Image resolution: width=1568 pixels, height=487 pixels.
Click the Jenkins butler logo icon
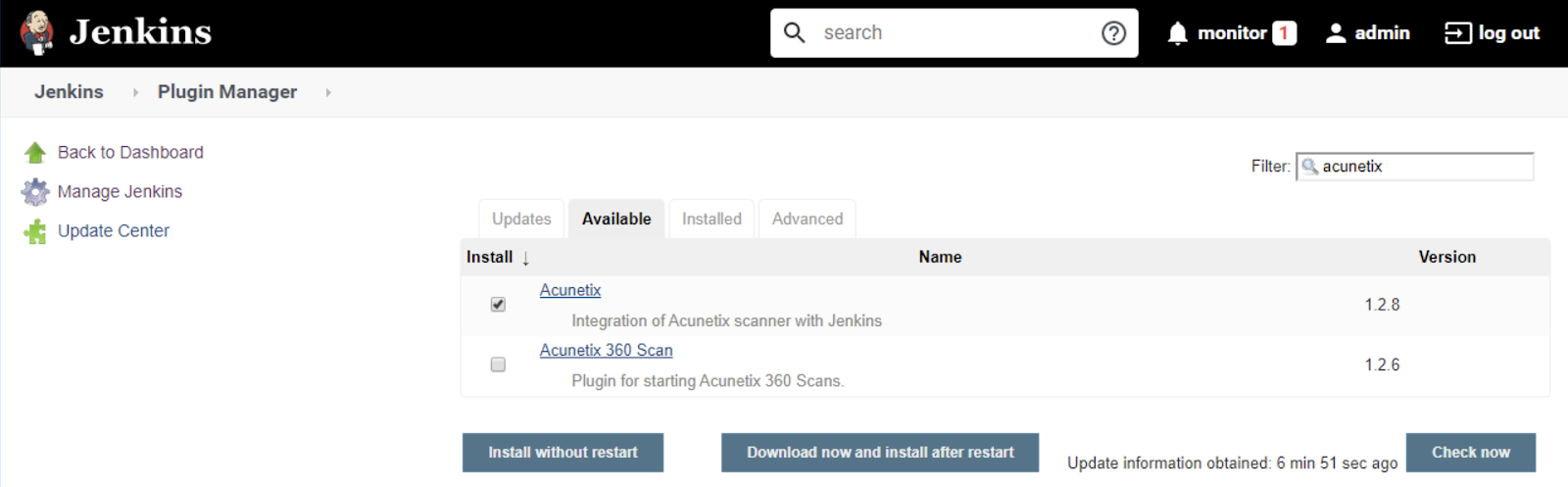click(x=37, y=32)
